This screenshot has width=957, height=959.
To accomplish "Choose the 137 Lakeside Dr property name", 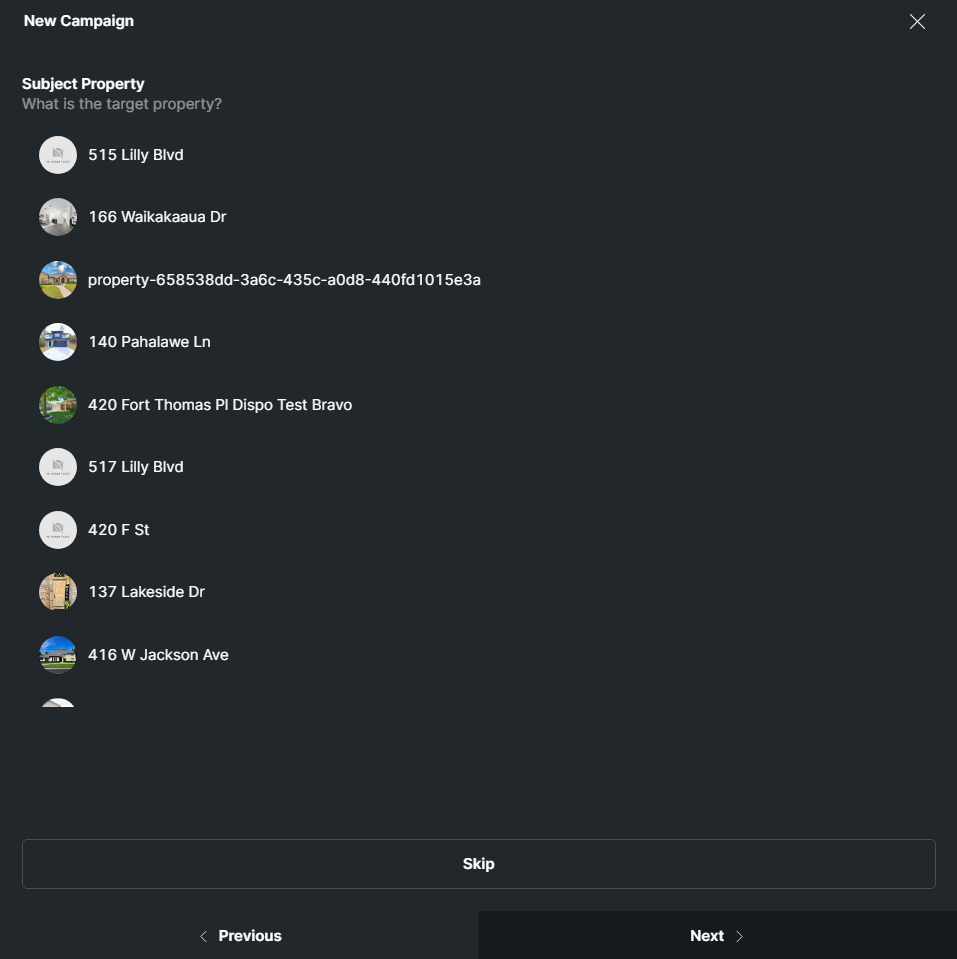I will pyautogui.click(x=146, y=592).
